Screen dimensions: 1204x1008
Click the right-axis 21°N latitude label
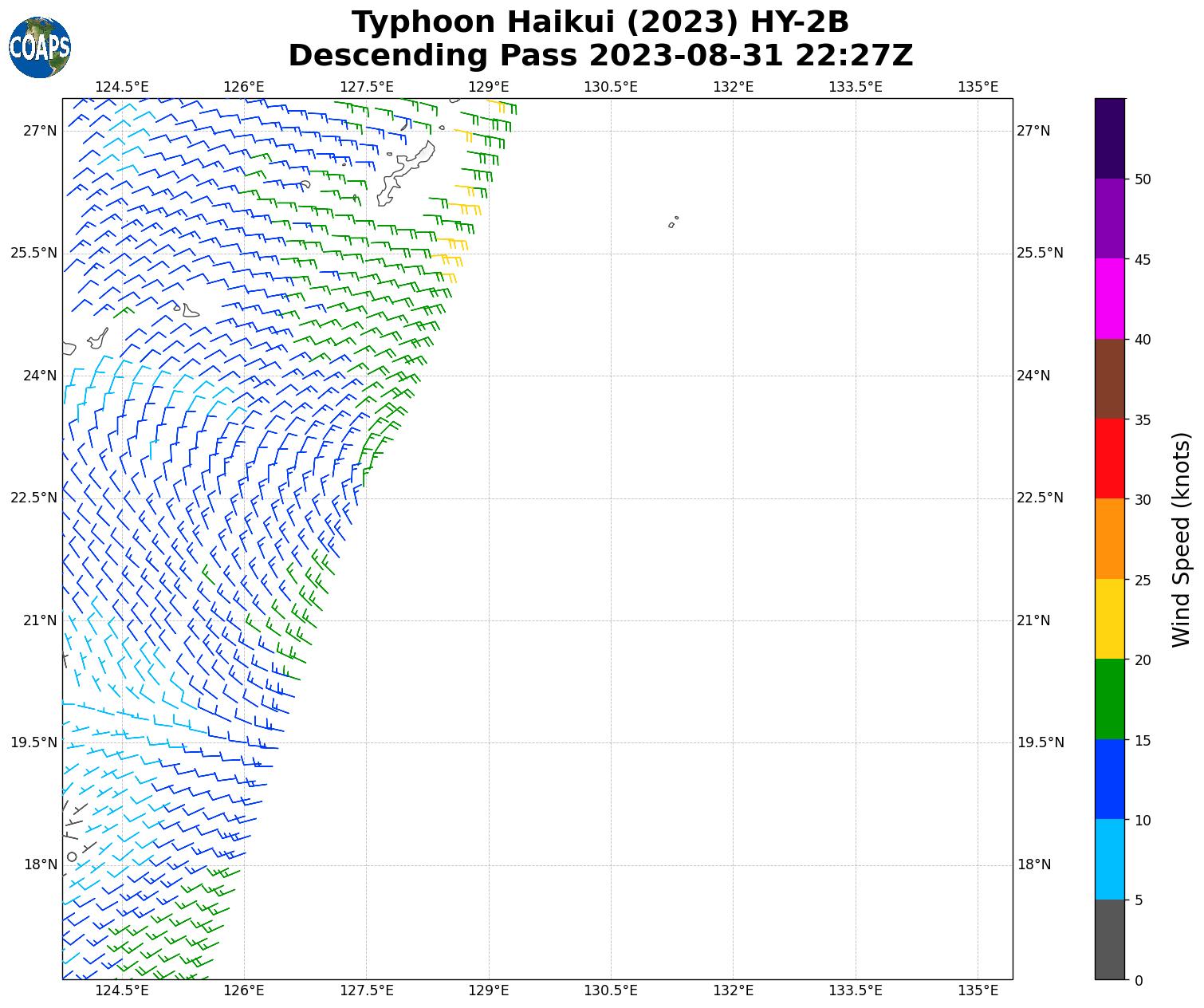pyautogui.click(x=1033, y=620)
